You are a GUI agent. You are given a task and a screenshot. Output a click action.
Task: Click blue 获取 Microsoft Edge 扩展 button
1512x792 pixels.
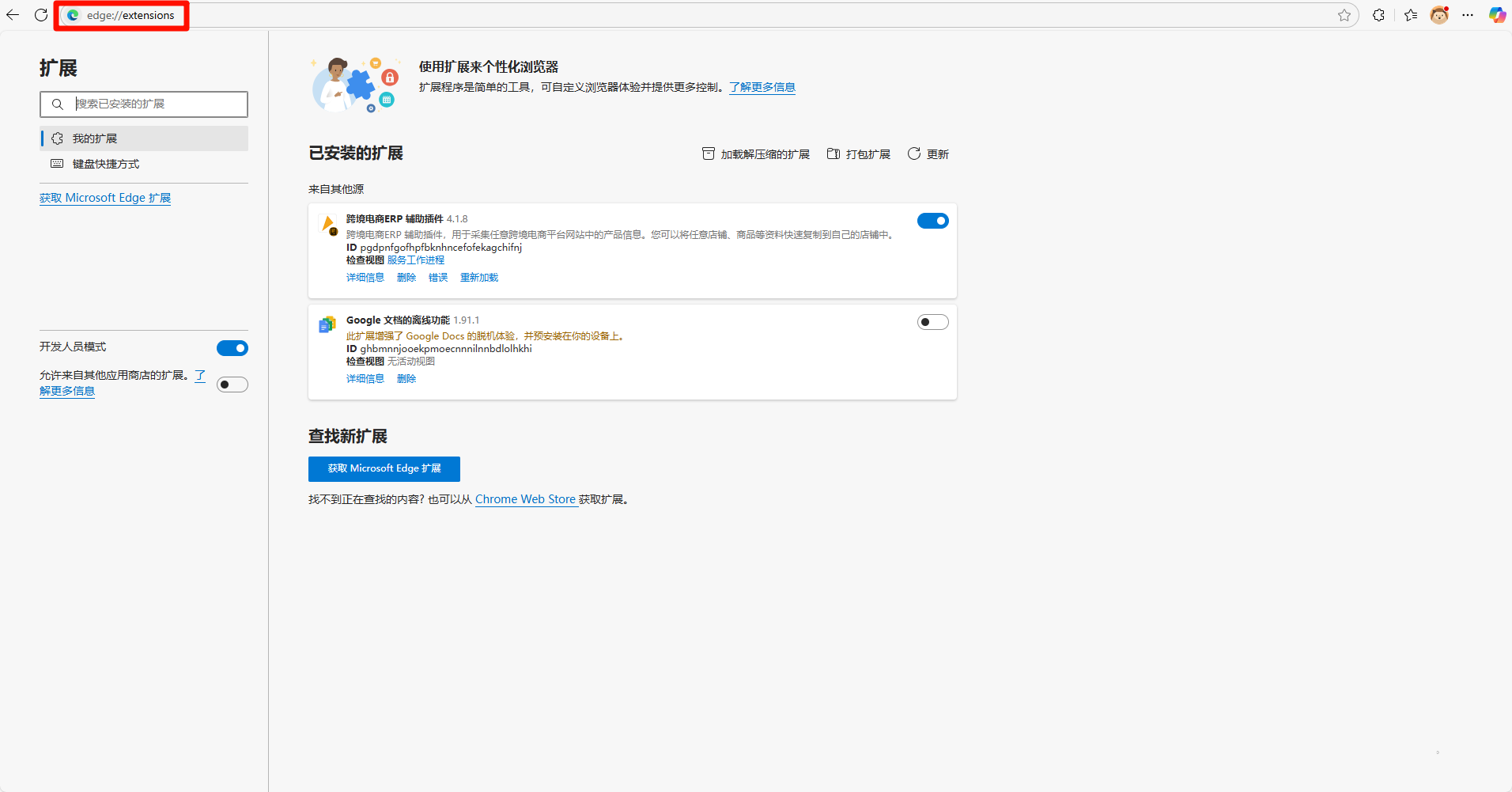(384, 468)
